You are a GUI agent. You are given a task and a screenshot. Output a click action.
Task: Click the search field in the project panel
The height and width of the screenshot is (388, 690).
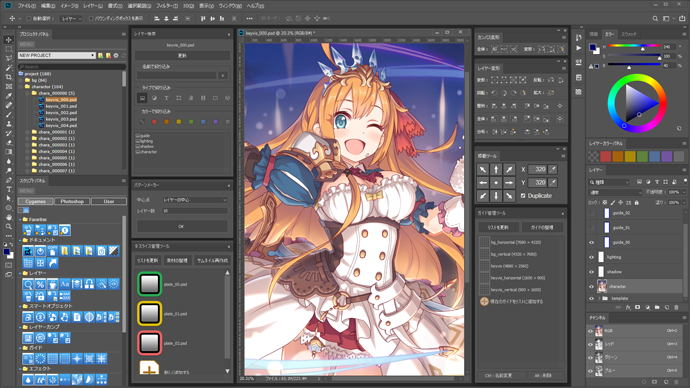[71, 67]
